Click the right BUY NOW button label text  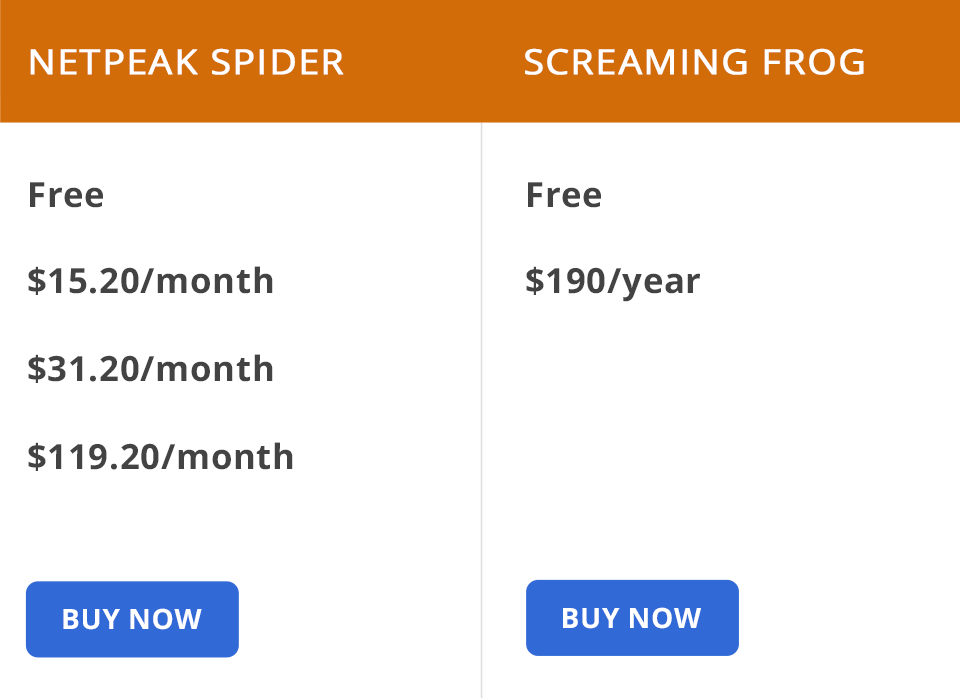pyautogui.click(x=632, y=618)
